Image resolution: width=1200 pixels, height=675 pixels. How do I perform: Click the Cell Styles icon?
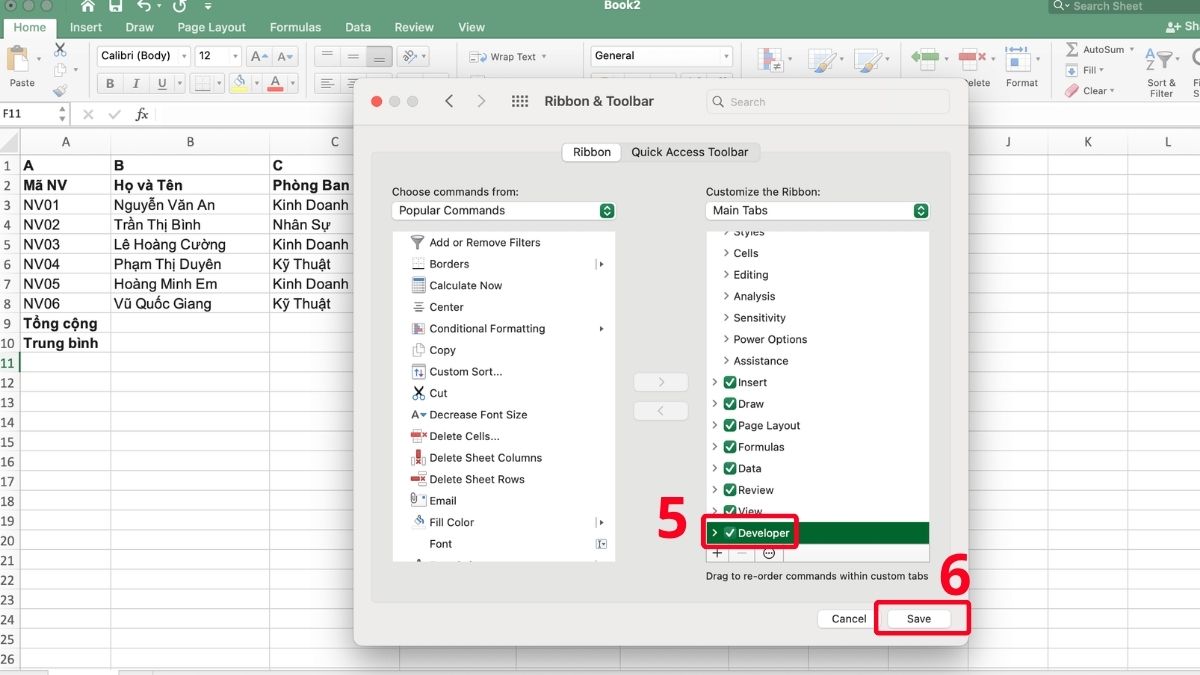(x=870, y=61)
